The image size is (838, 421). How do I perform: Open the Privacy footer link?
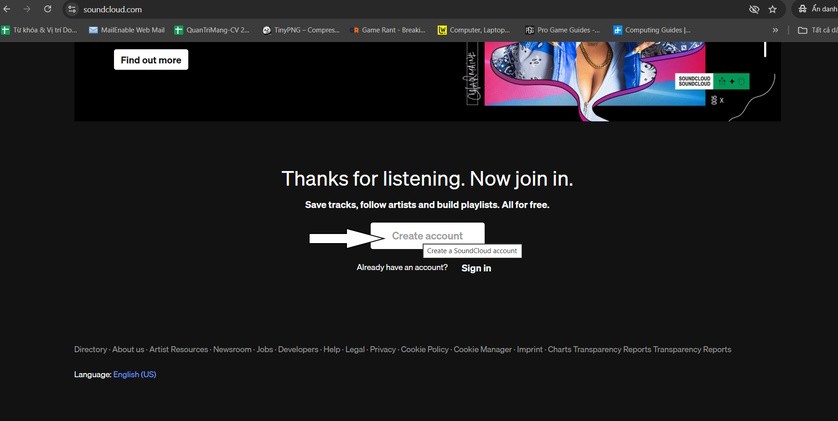click(383, 349)
